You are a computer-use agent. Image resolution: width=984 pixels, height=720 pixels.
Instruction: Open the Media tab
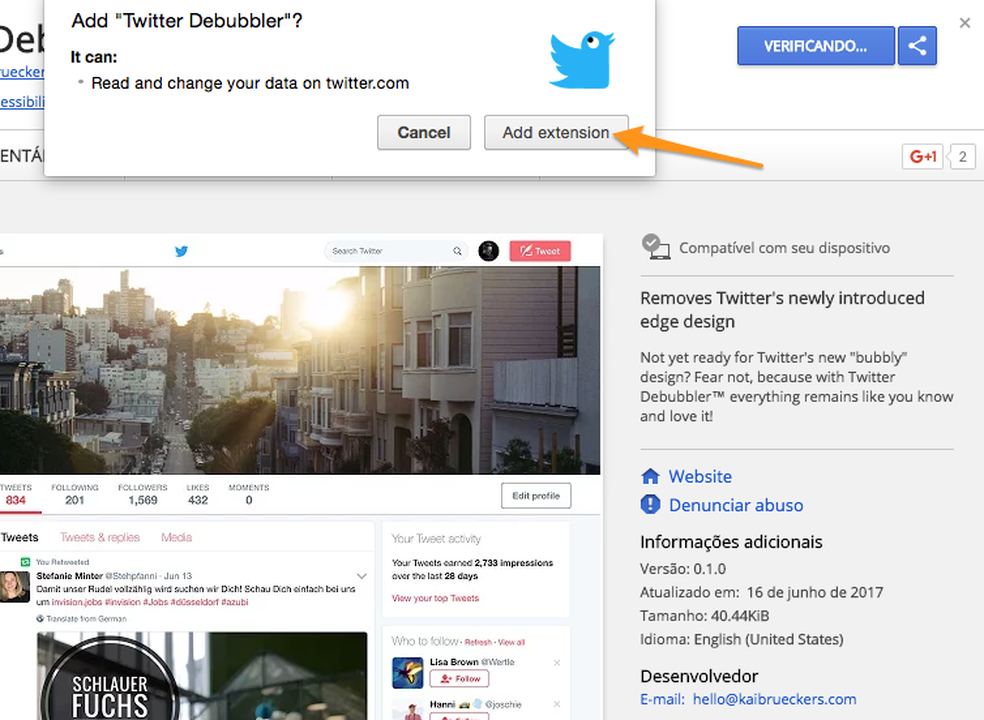[x=176, y=537]
